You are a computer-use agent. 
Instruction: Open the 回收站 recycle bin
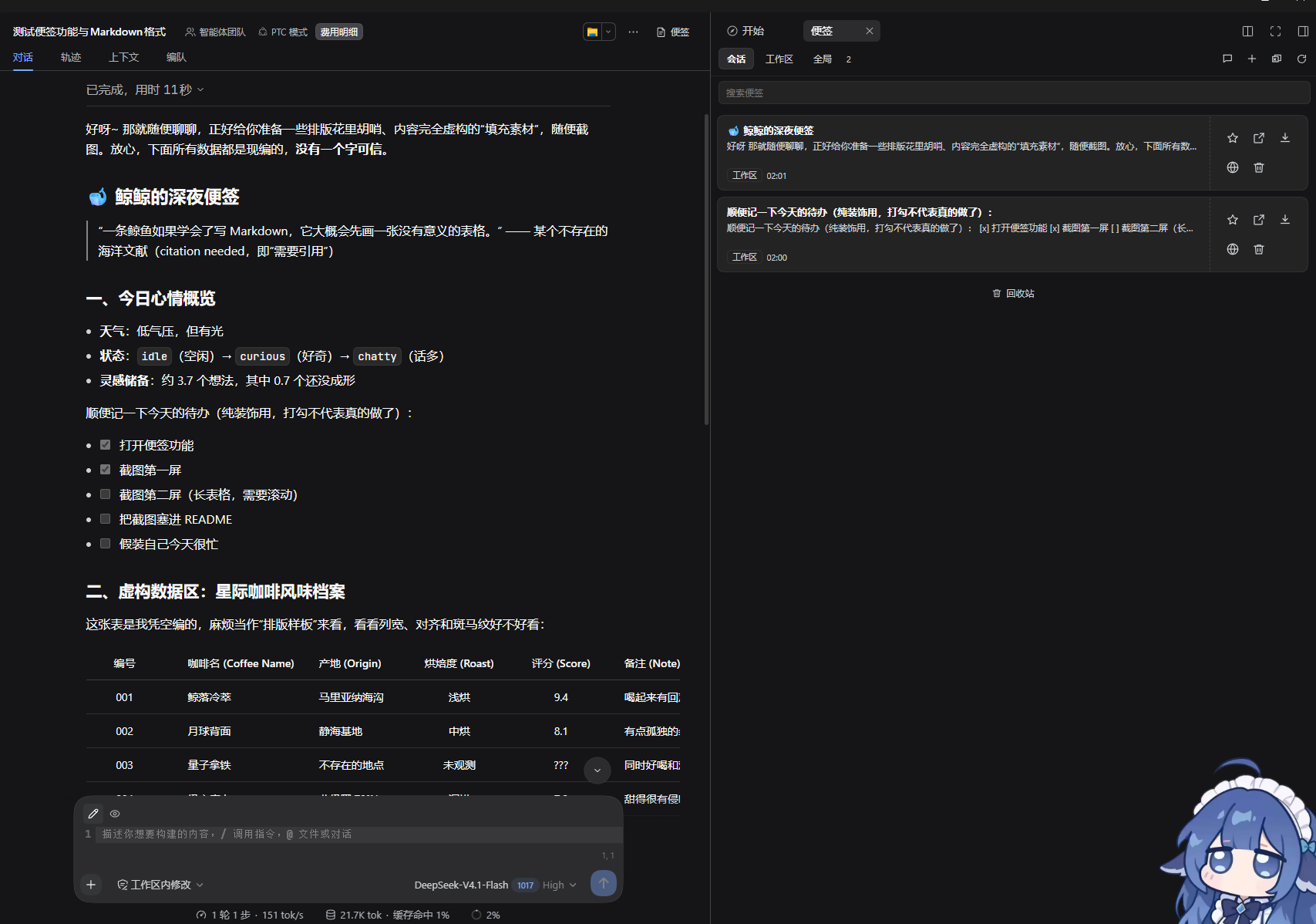(1014, 293)
